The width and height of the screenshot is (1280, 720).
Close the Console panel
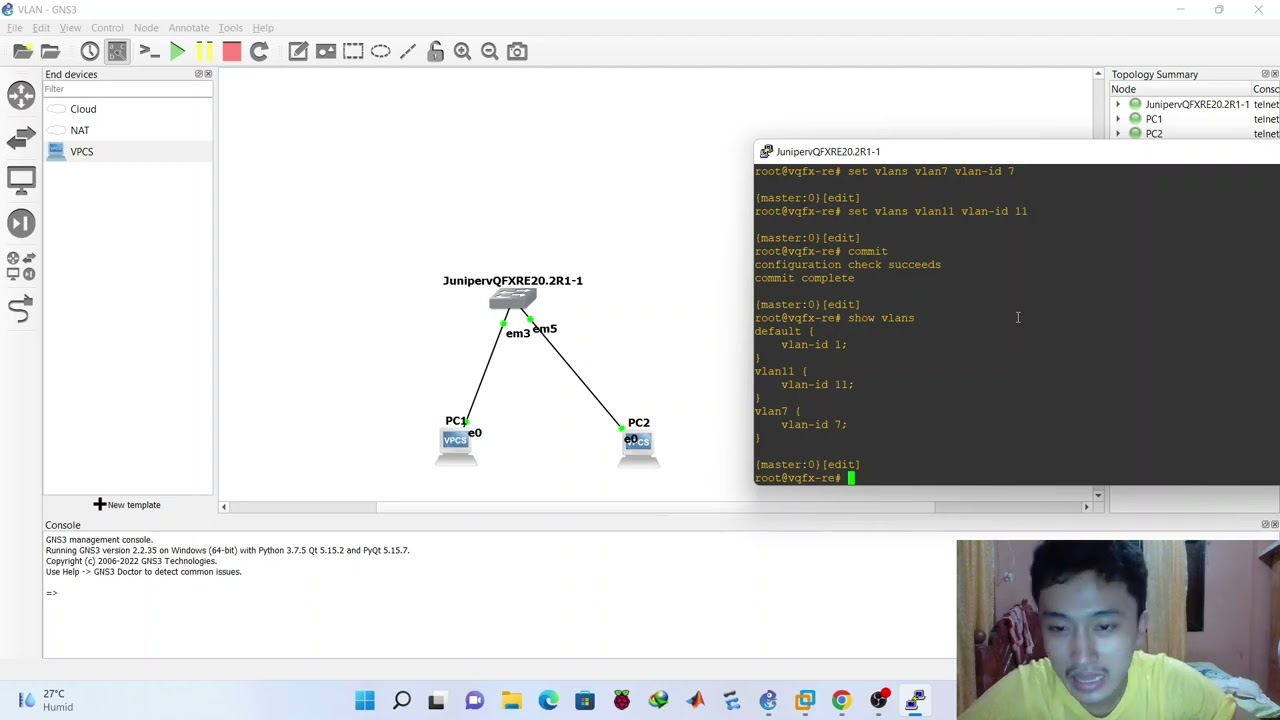point(1274,525)
